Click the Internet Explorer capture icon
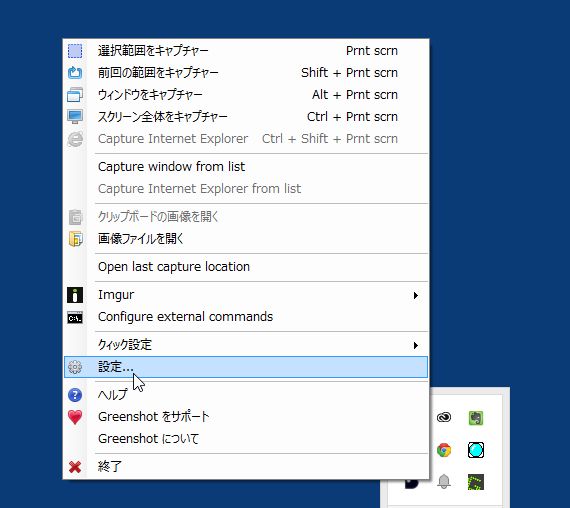Screen dimensions: 570x508 pyautogui.click(x=75, y=139)
